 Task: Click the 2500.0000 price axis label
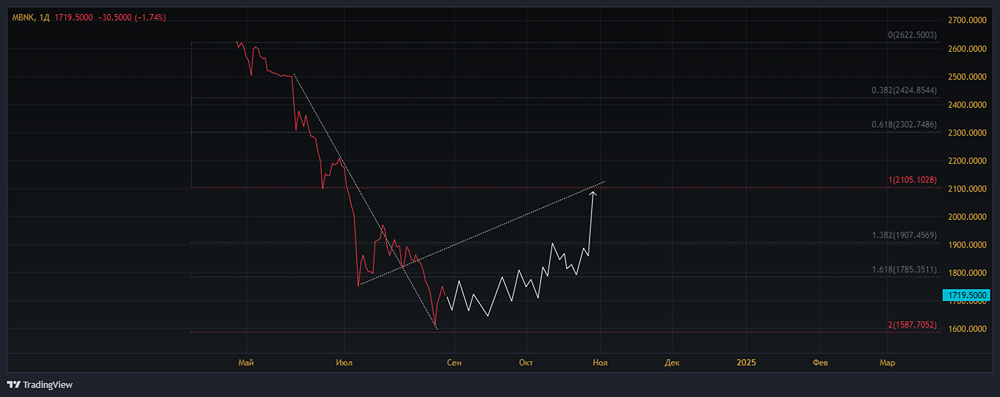tap(966, 77)
